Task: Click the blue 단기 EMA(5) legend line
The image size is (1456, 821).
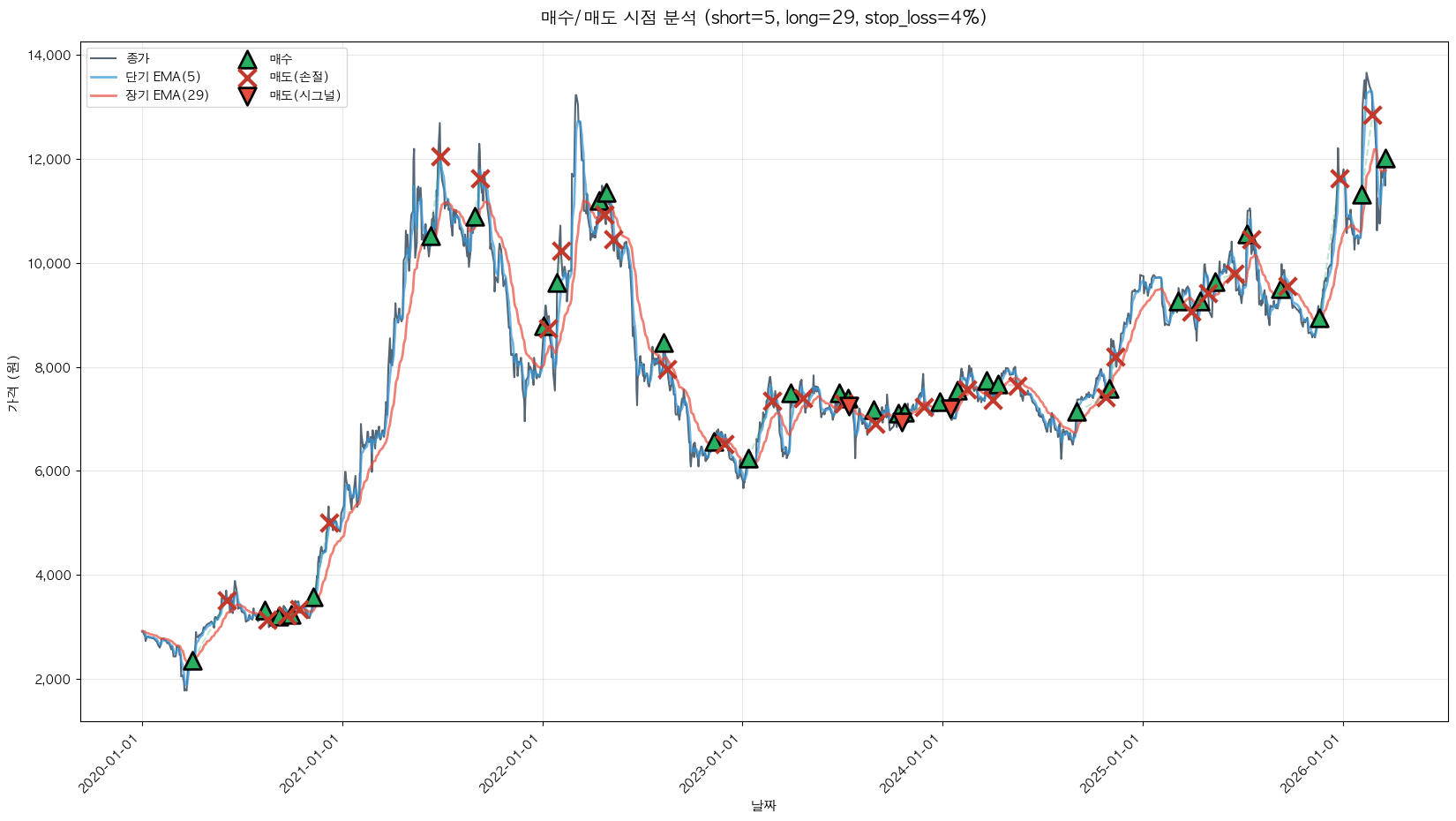Action: pyautogui.click(x=103, y=77)
